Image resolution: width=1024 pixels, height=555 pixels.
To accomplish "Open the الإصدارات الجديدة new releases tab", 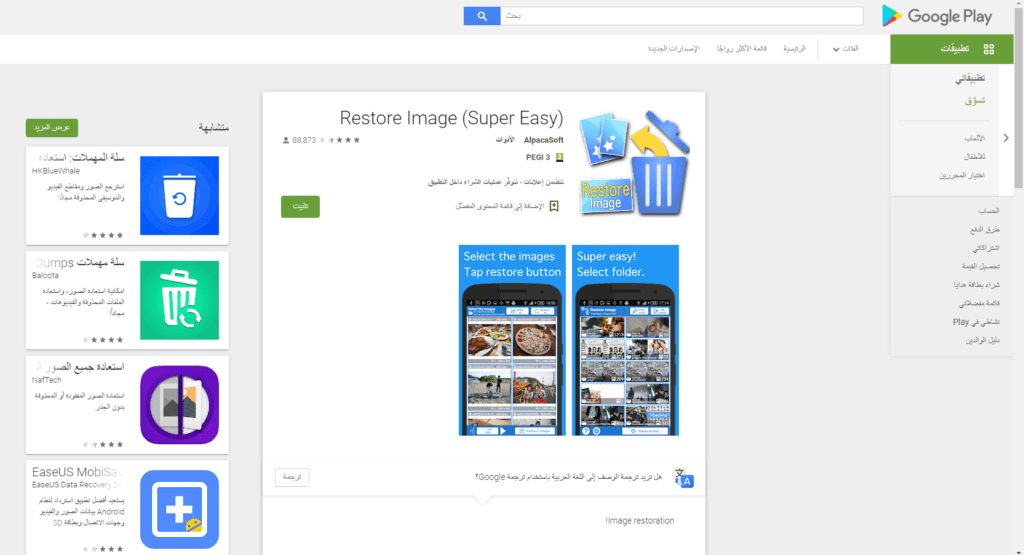I will (x=675, y=49).
